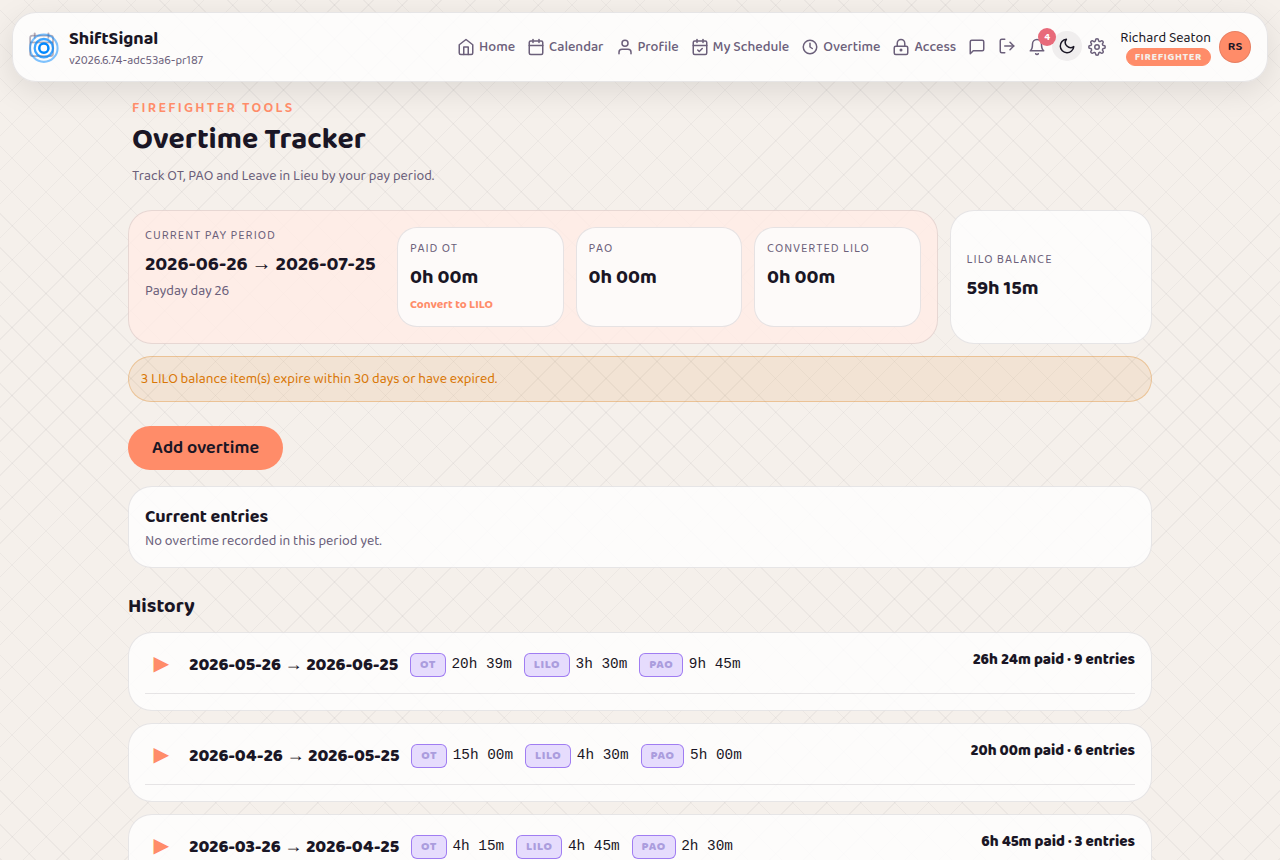The image size is (1280, 860).
Task: Open the settings gear icon
Action: [1097, 47]
